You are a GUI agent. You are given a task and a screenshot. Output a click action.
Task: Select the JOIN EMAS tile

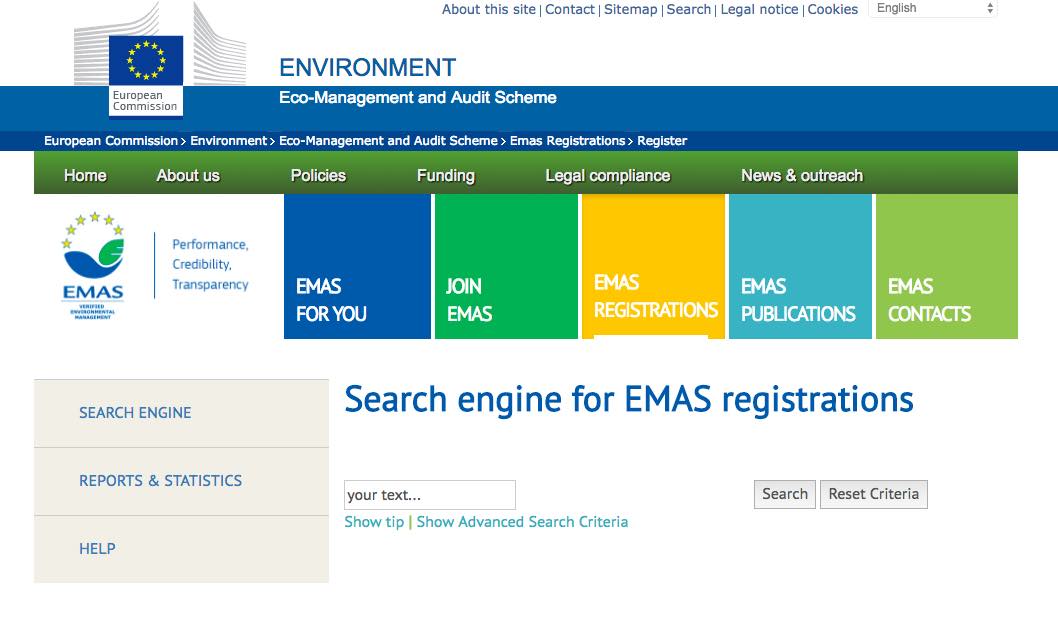click(x=506, y=266)
